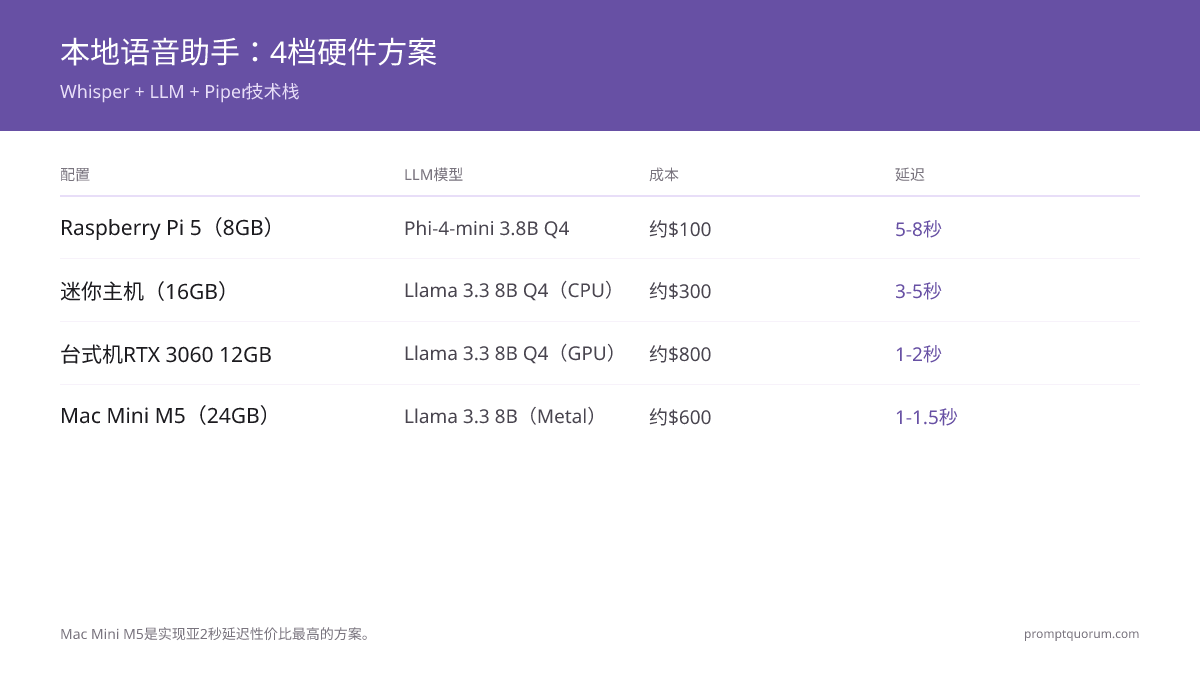1200x675 pixels.
Task: Open the promptquorum.com link
Action: click(x=1081, y=634)
